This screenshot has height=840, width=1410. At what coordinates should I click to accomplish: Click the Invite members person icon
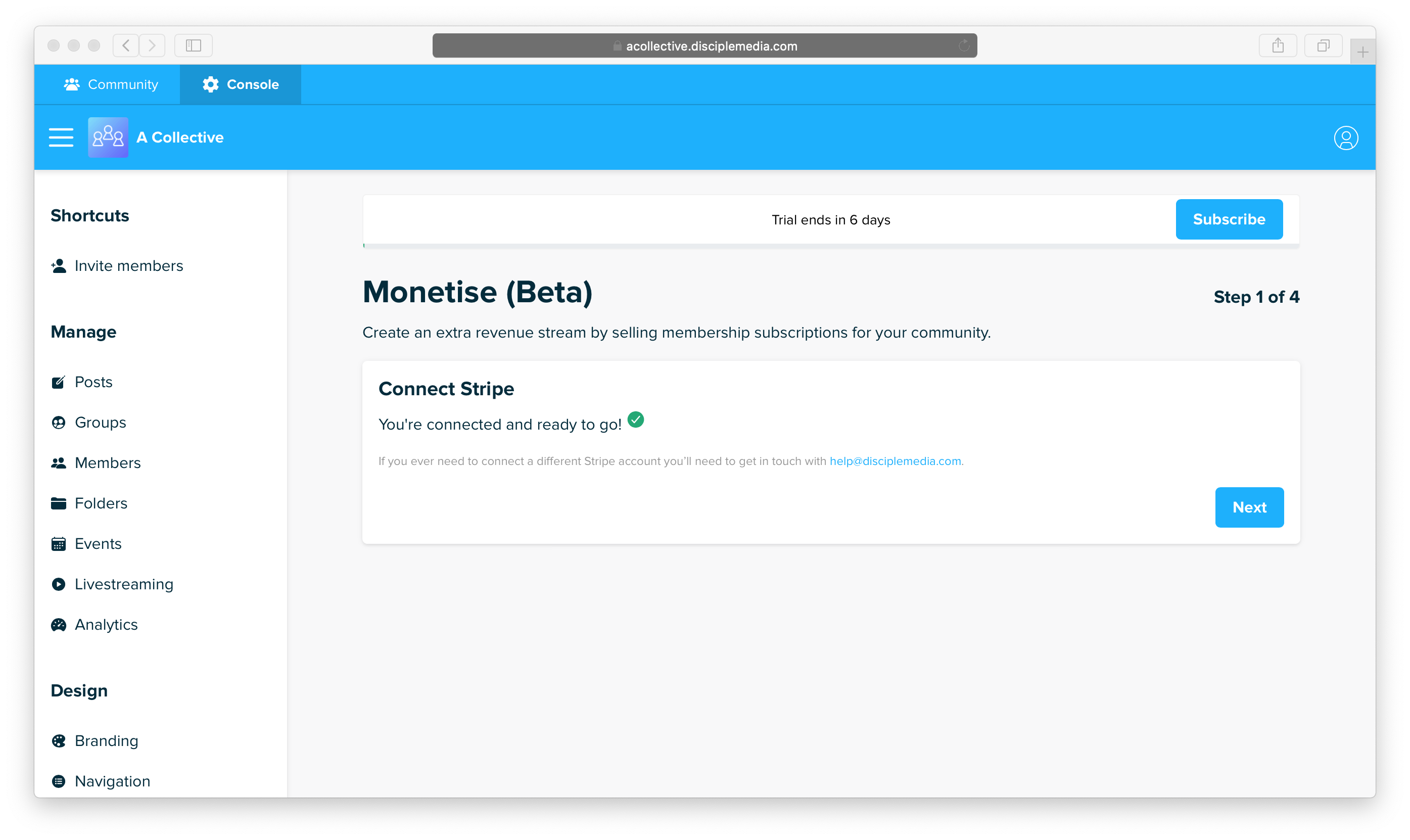(x=58, y=266)
